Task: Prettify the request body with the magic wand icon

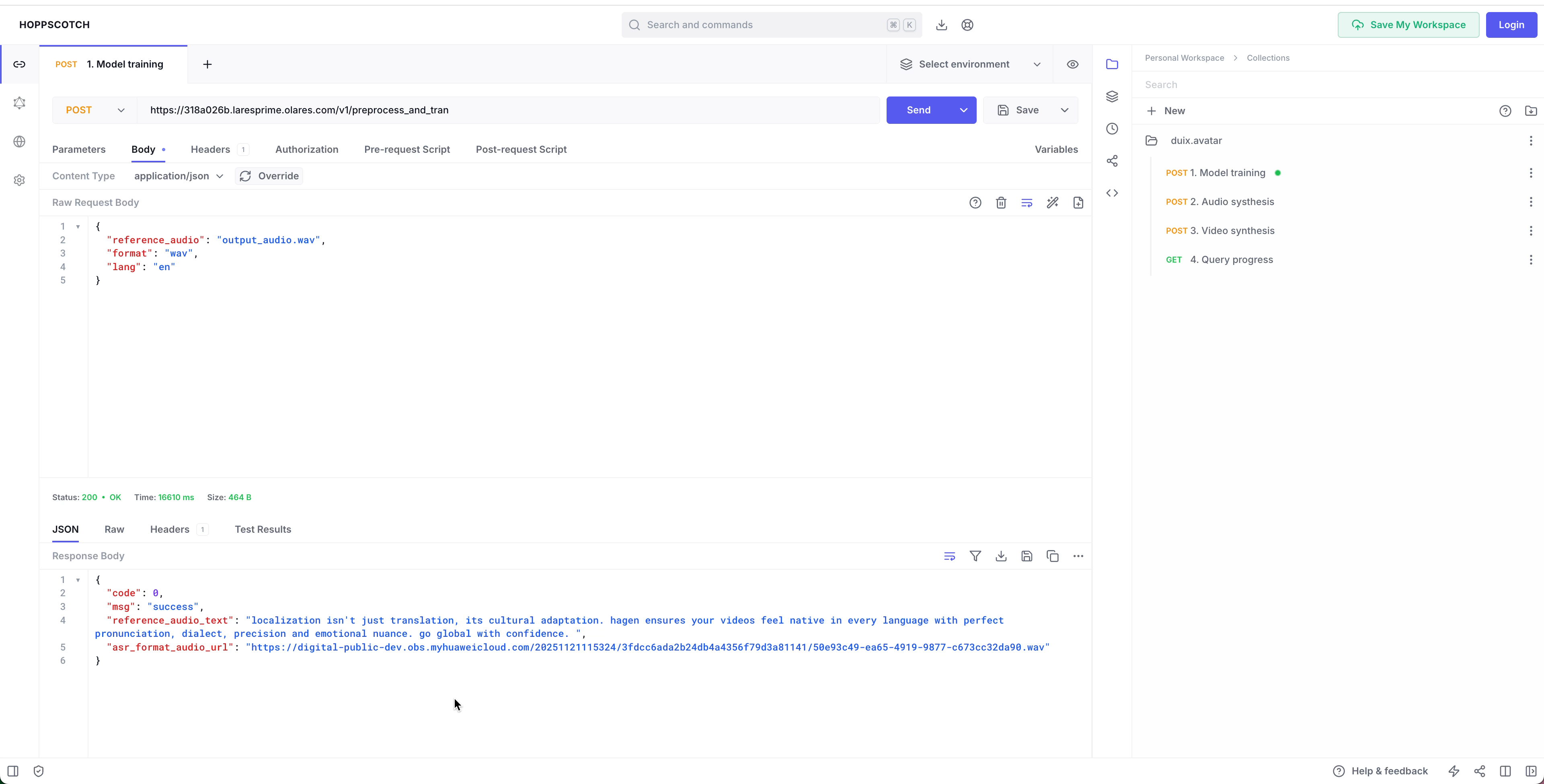Action: click(x=1053, y=203)
